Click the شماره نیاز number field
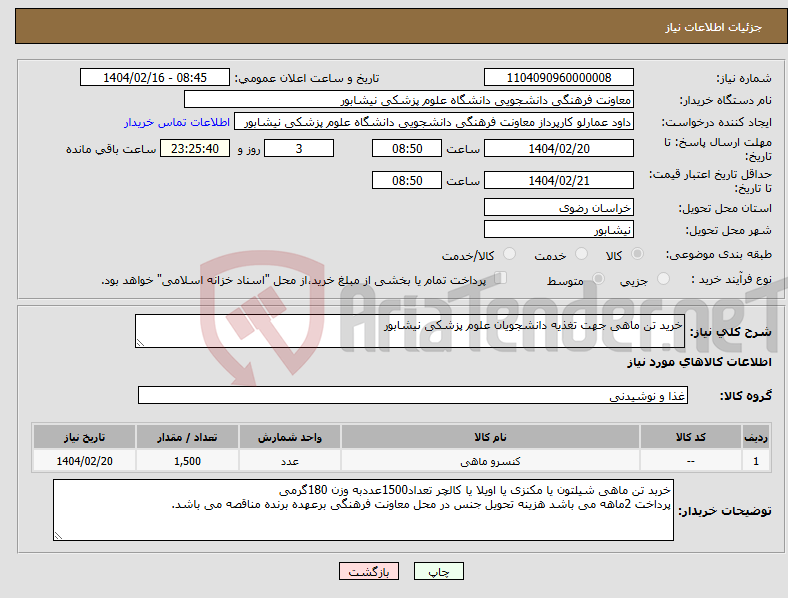This screenshot has height=598, width=788. (x=558, y=77)
